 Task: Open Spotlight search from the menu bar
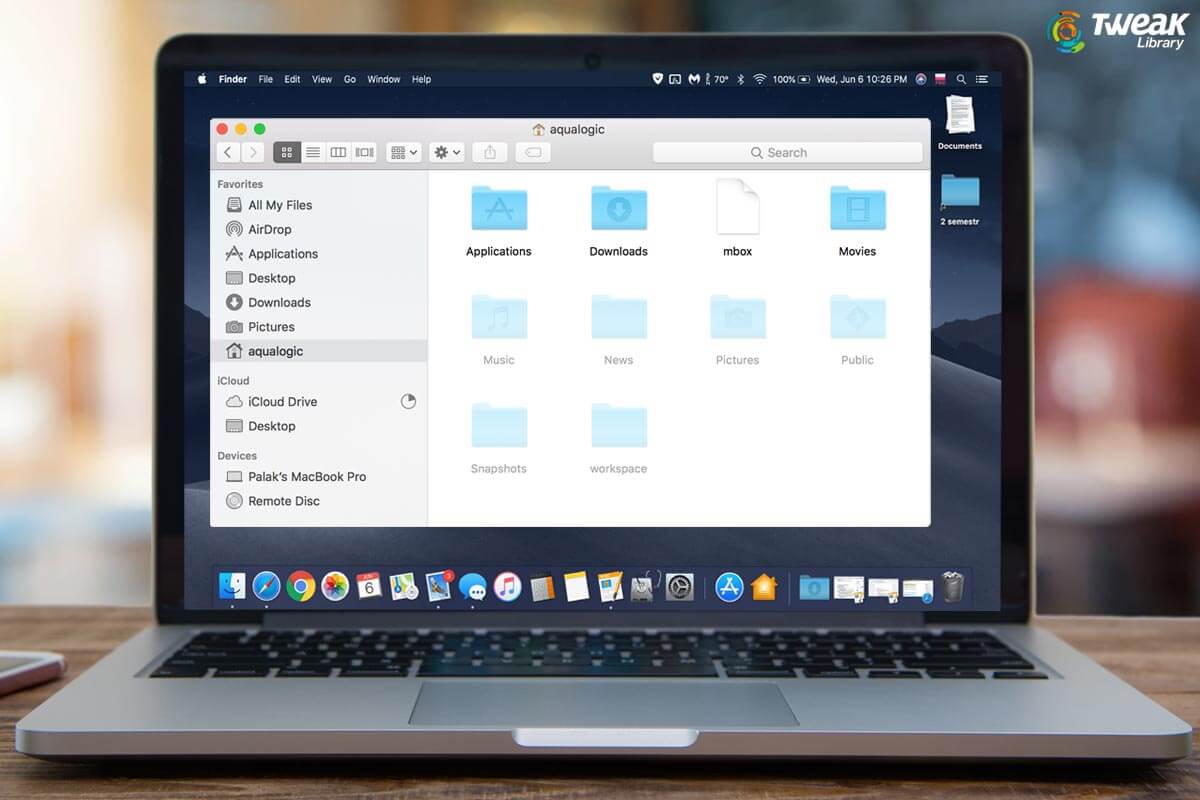pyautogui.click(x=961, y=79)
